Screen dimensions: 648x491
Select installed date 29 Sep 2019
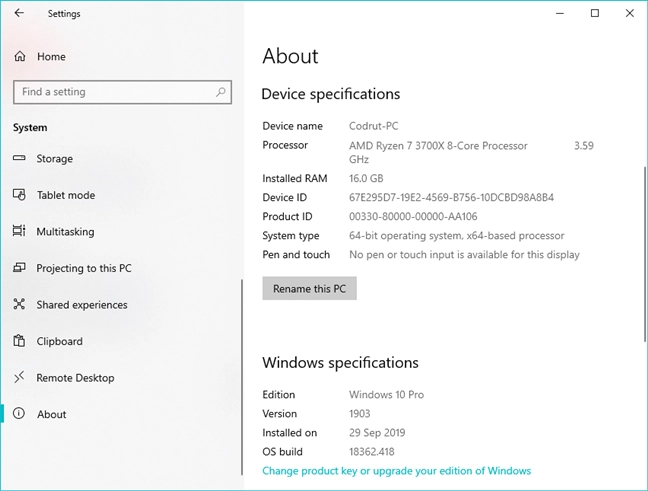coord(377,433)
